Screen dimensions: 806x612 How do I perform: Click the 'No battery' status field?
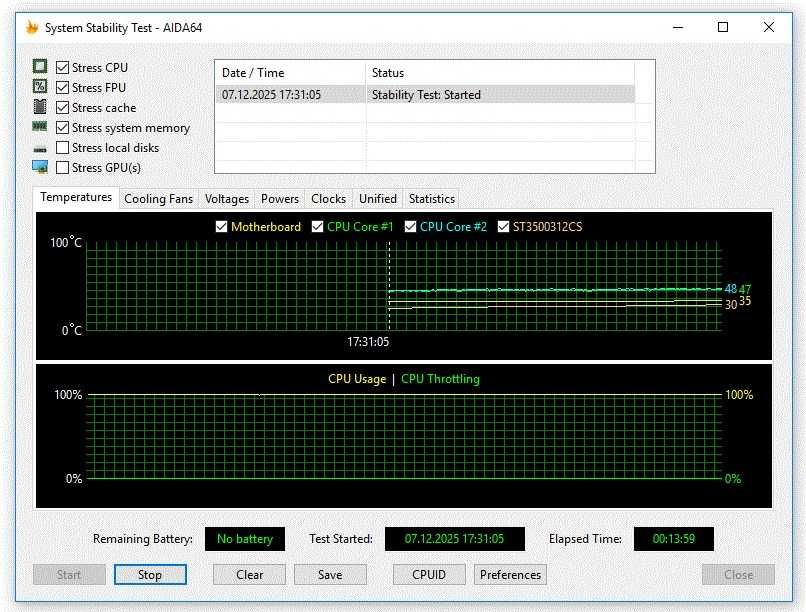click(245, 539)
